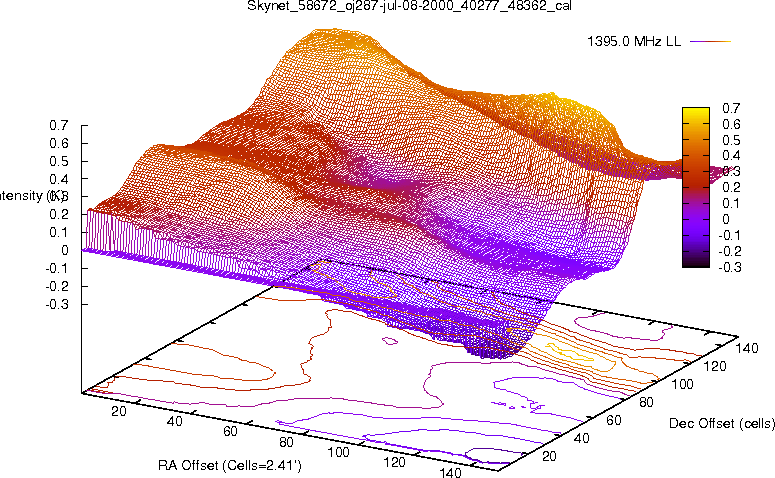Screen dimensions: 775x478
Task: Click the 0.5 label on the color bar
Action: 731,139
